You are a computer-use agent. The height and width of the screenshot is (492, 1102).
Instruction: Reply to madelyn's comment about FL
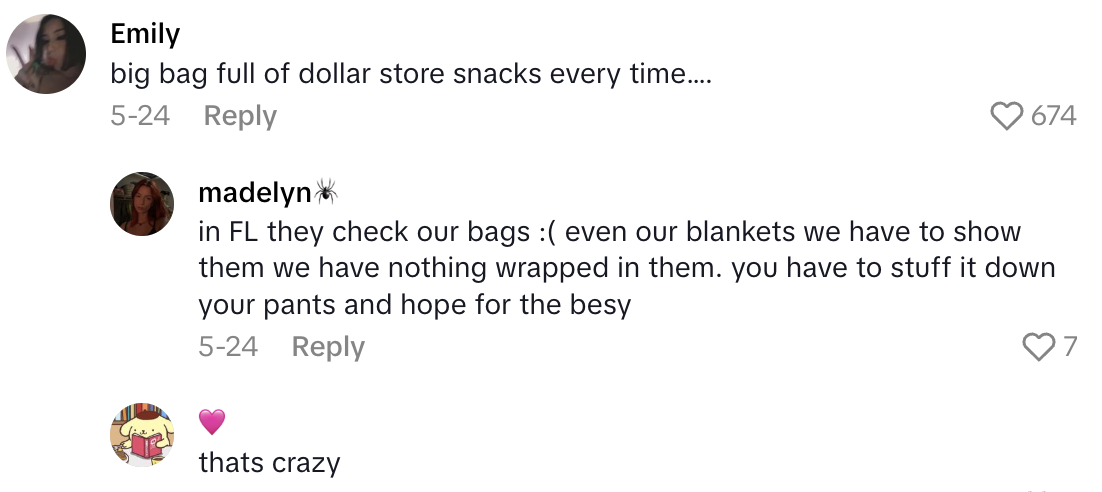point(328,347)
